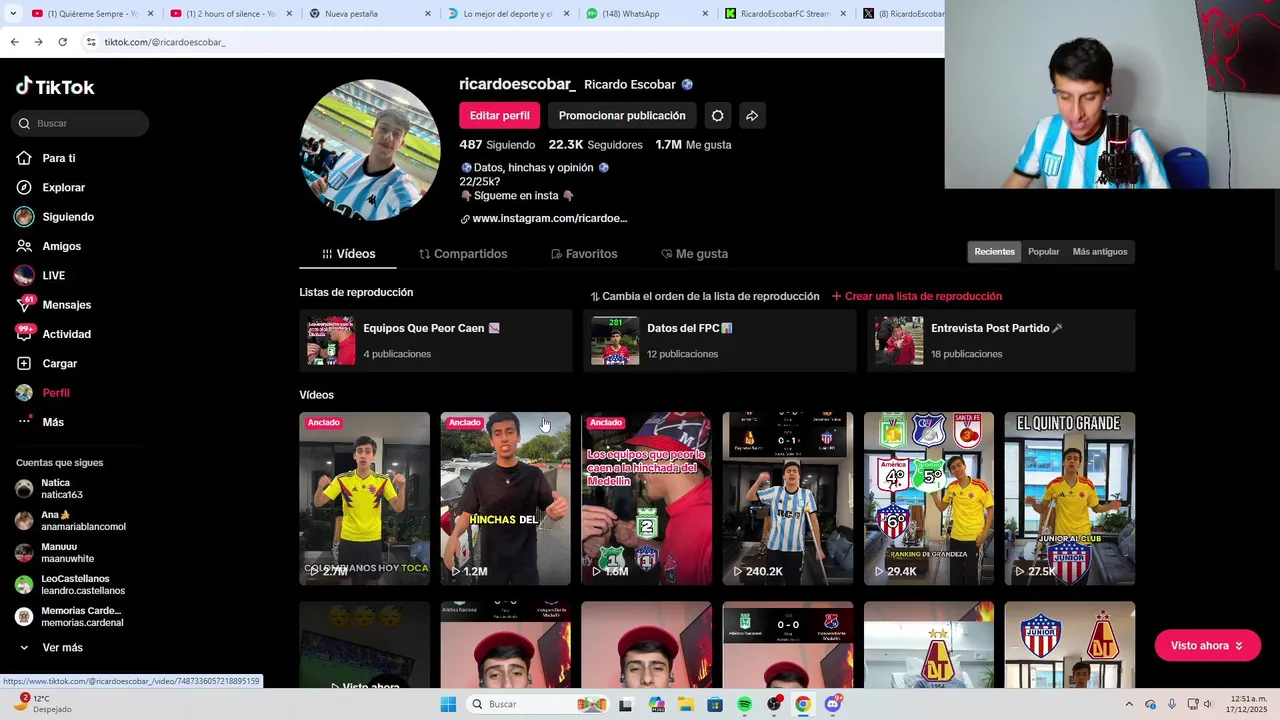Open followed account maanuwhite

pyautogui.click(x=70, y=553)
